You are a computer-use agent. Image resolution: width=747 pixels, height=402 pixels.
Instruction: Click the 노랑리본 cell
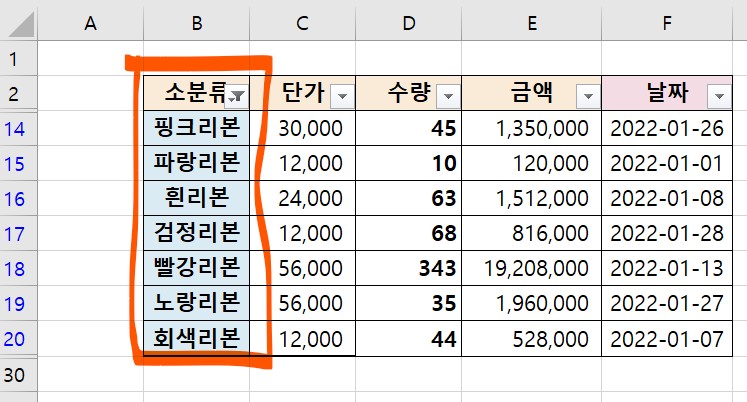(x=196, y=303)
